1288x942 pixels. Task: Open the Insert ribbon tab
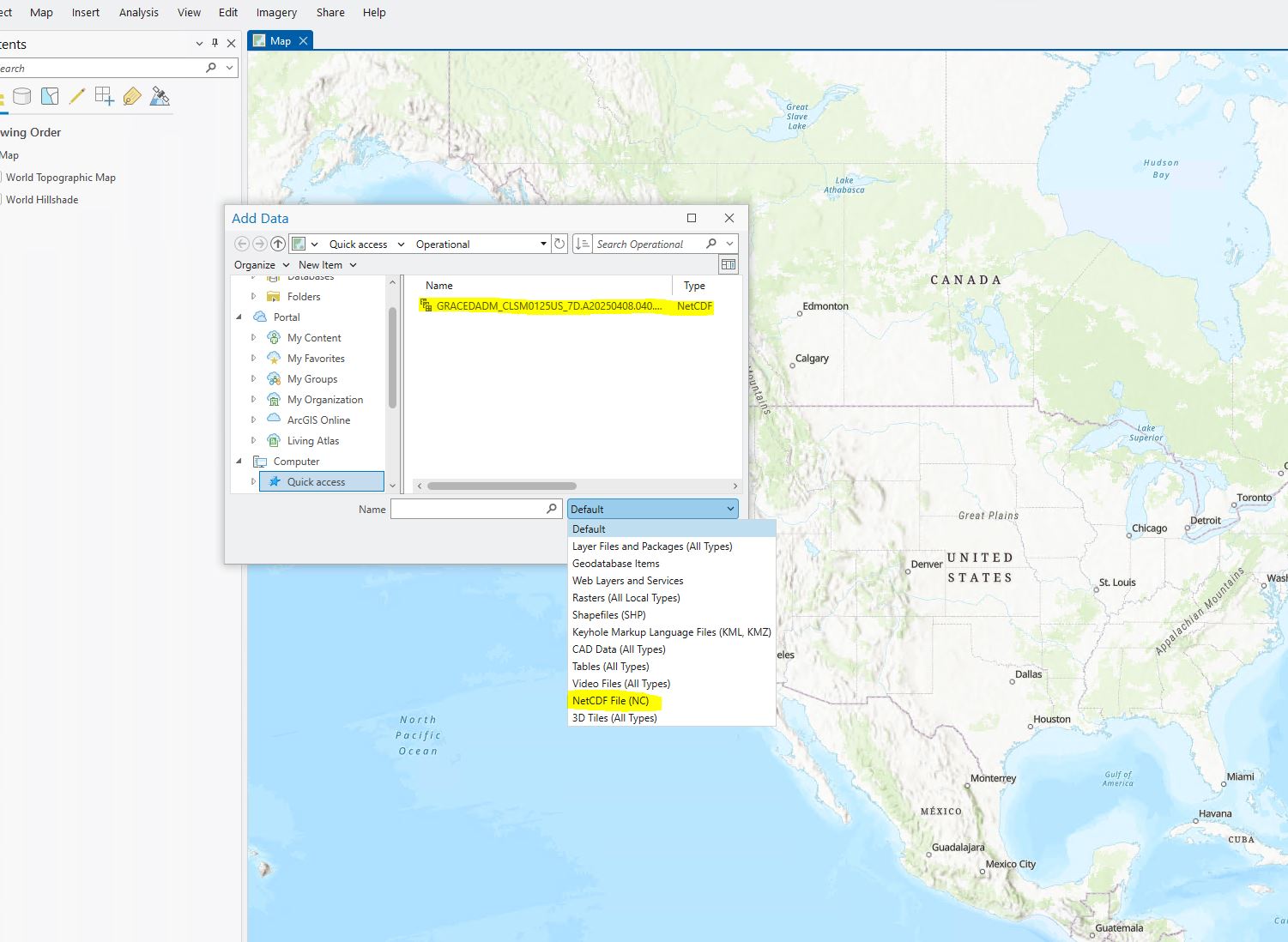(x=86, y=12)
